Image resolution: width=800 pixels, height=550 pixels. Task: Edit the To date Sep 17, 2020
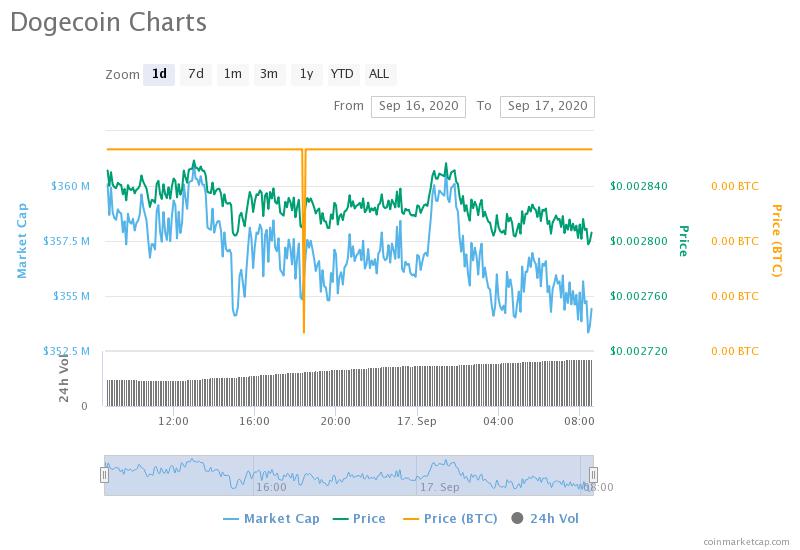point(547,107)
